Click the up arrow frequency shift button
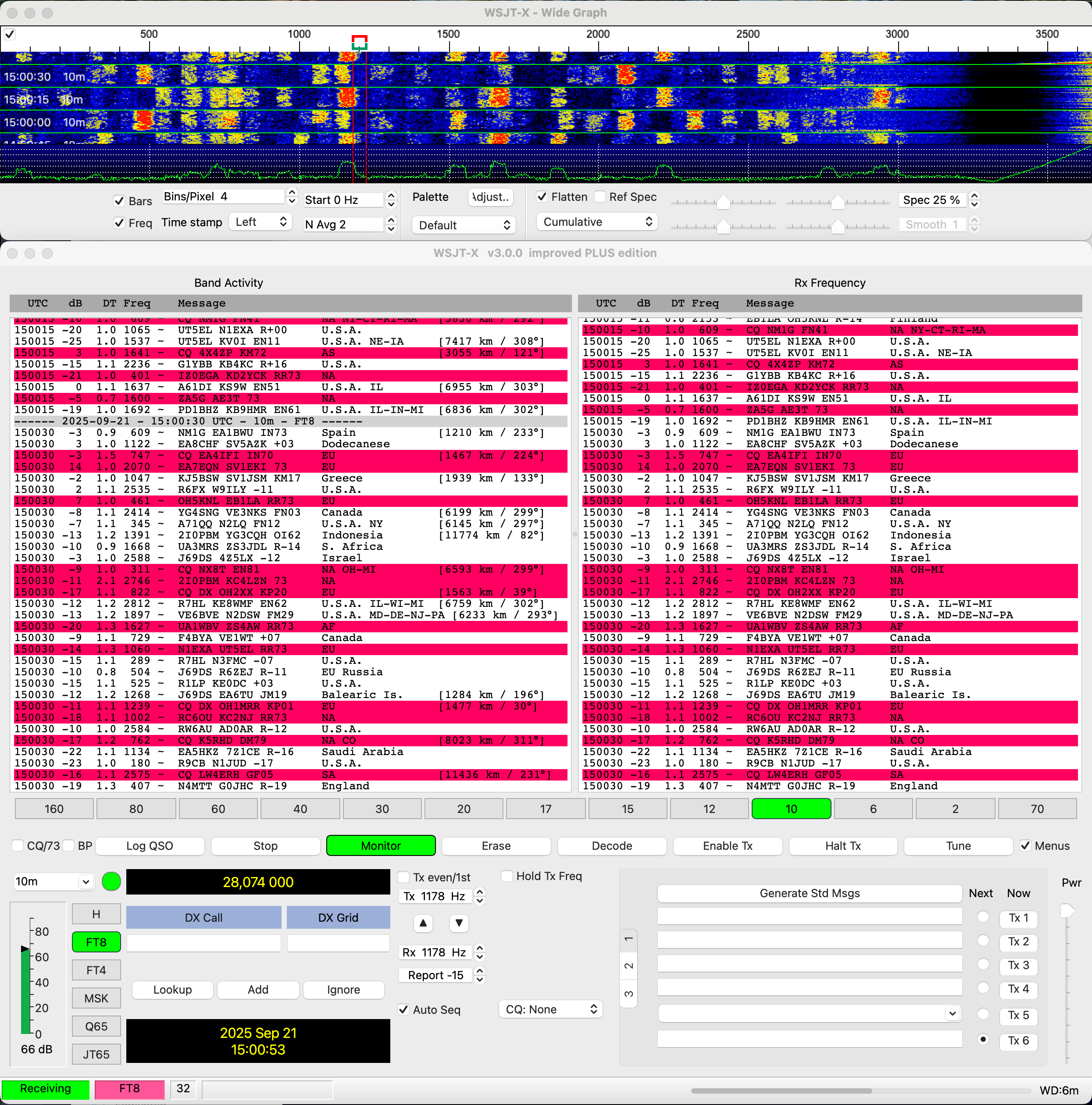 (423, 923)
